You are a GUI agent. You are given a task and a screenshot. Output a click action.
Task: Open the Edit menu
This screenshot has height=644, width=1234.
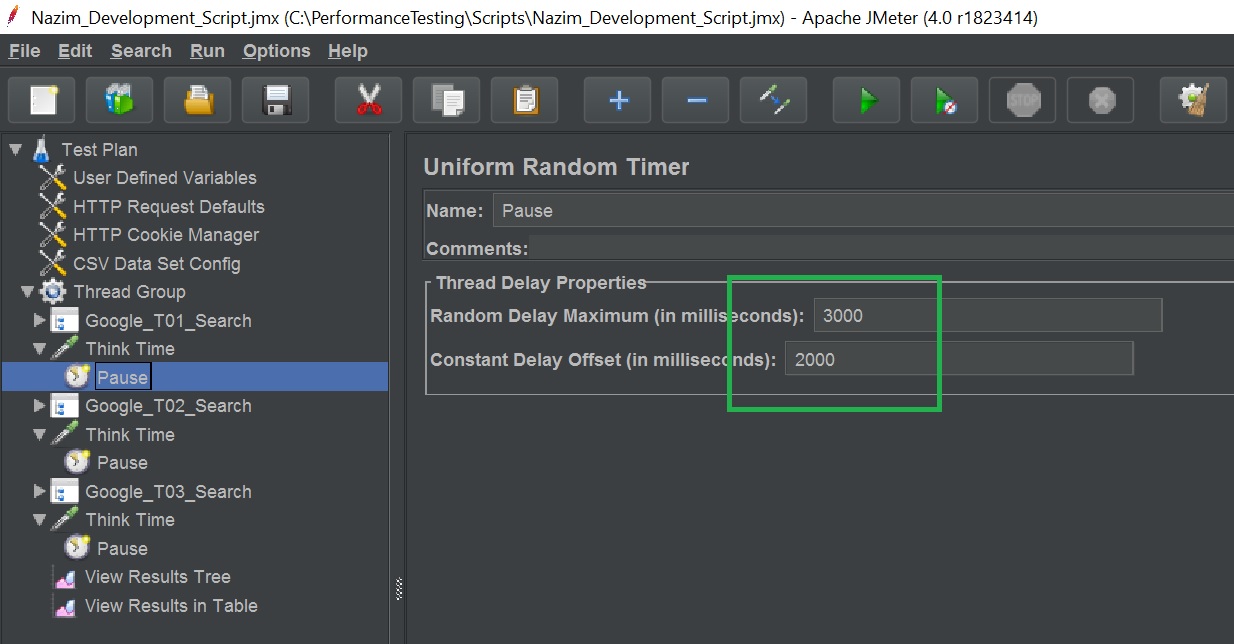point(75,51)
